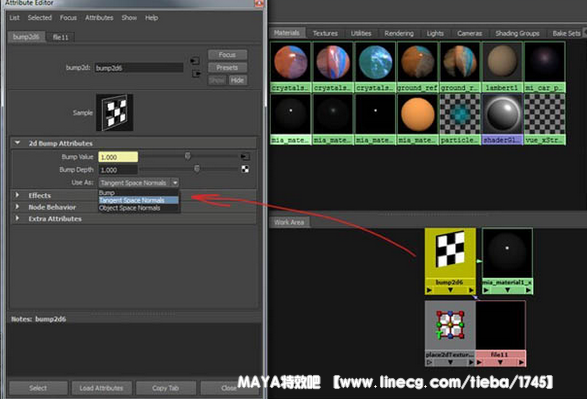Collapse the 2d Bump Attributes section
Screen dimensions: 587x399
click(17, 143)
